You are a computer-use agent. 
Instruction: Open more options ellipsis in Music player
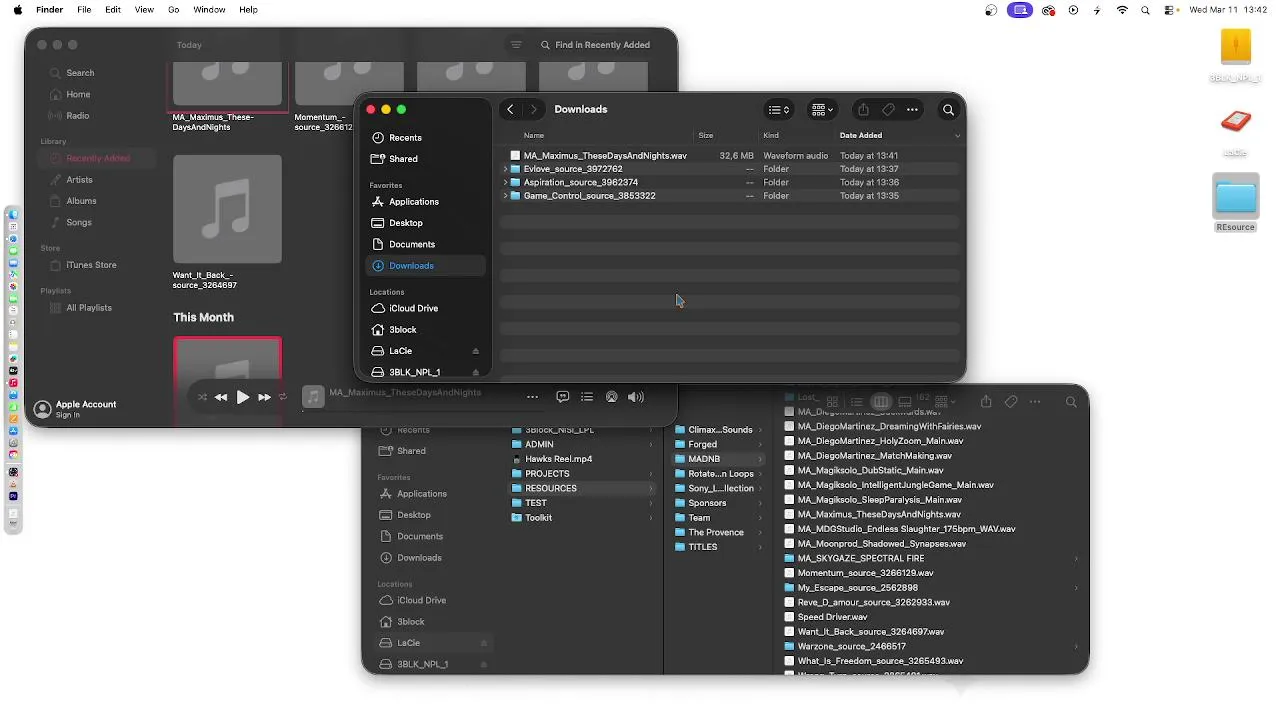532,397
